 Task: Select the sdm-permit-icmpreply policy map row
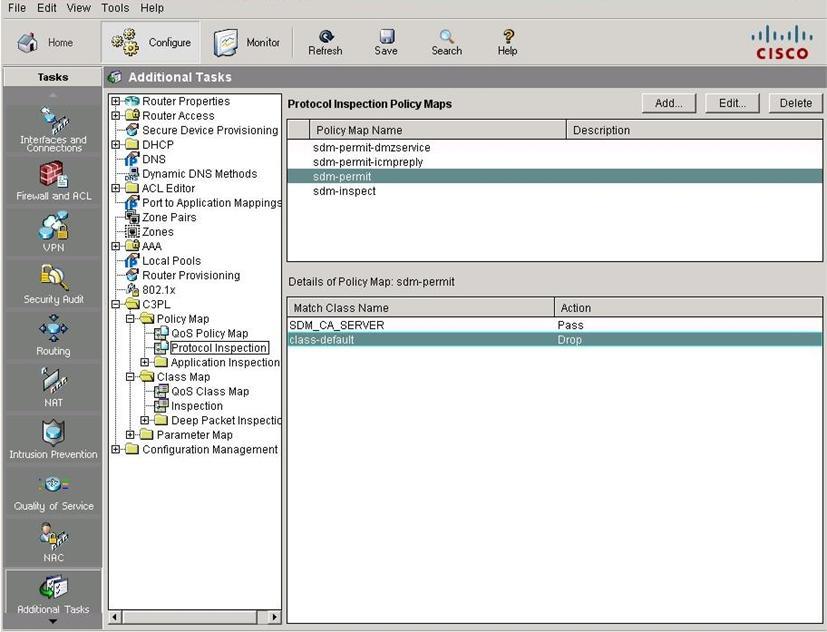coord(555,162)
